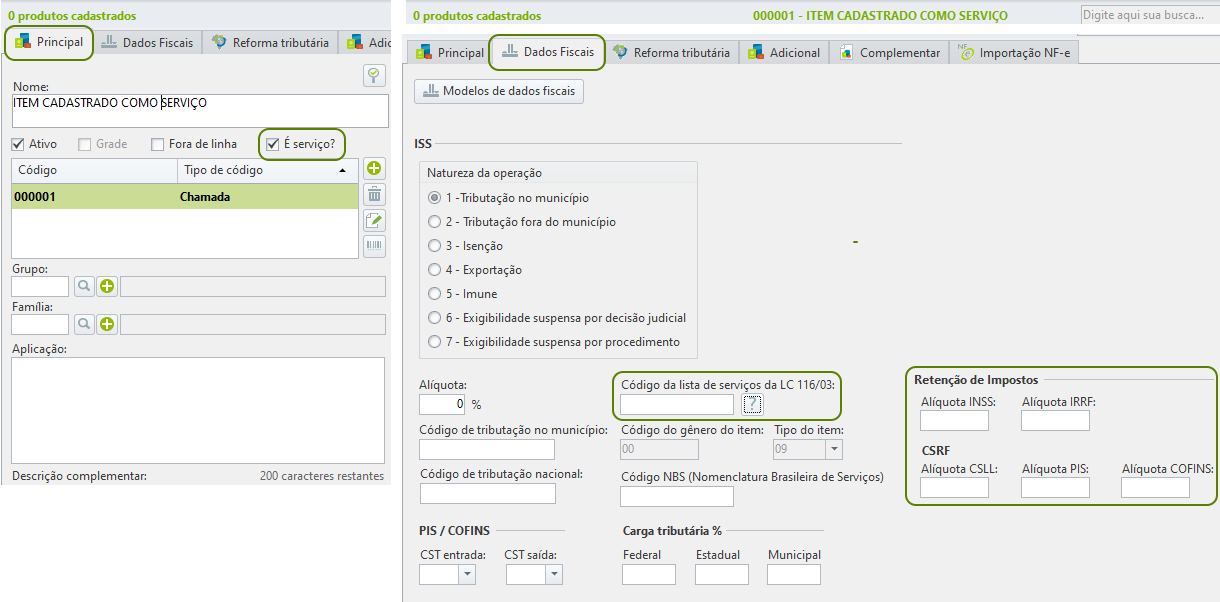This screenshot has width=1220, height=602.
Task: Click the lightbulb hint icon above Nome
Action: click(374, 76)
